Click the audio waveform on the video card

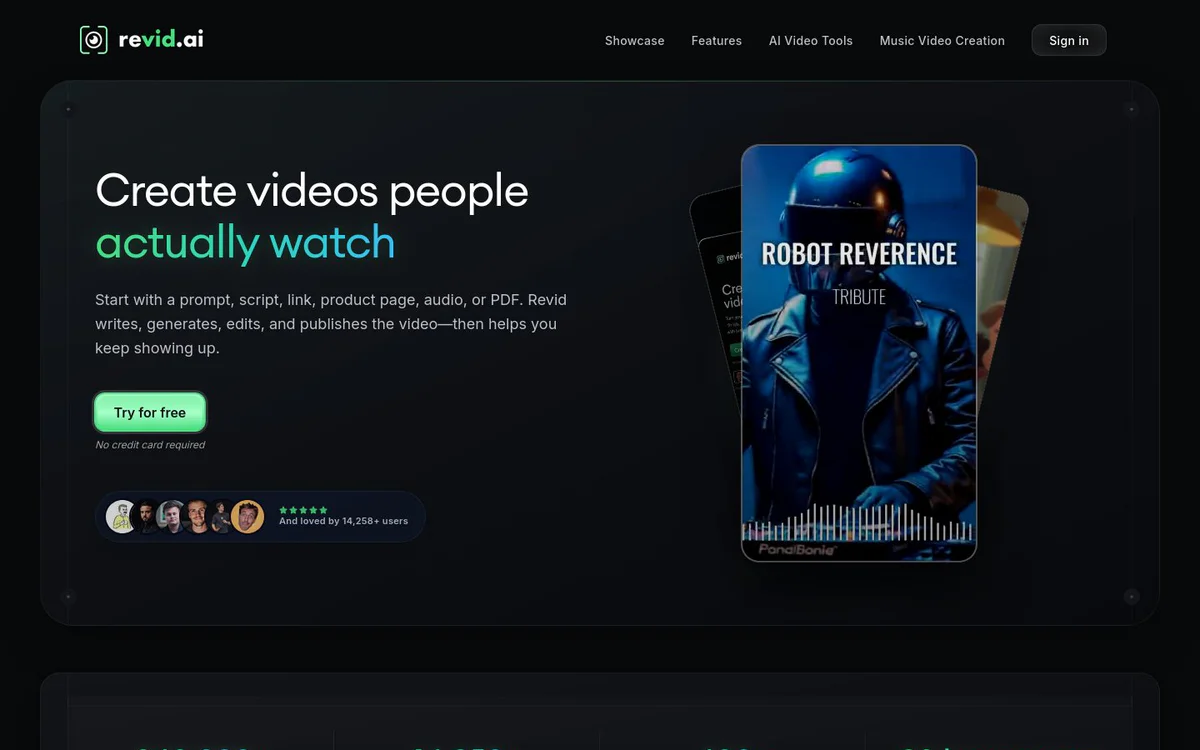(858, 522)
